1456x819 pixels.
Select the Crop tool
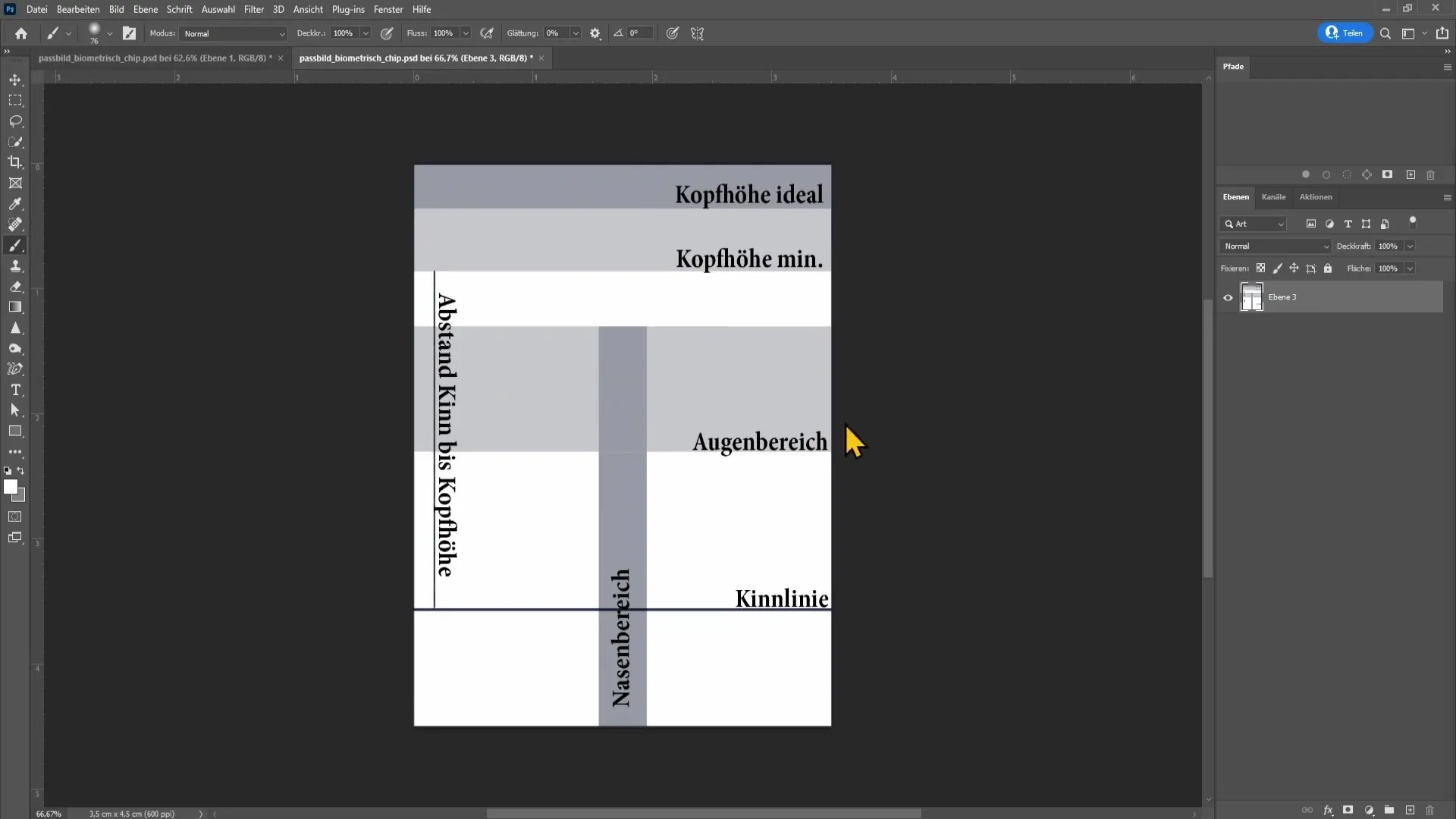tap(15, 162)
